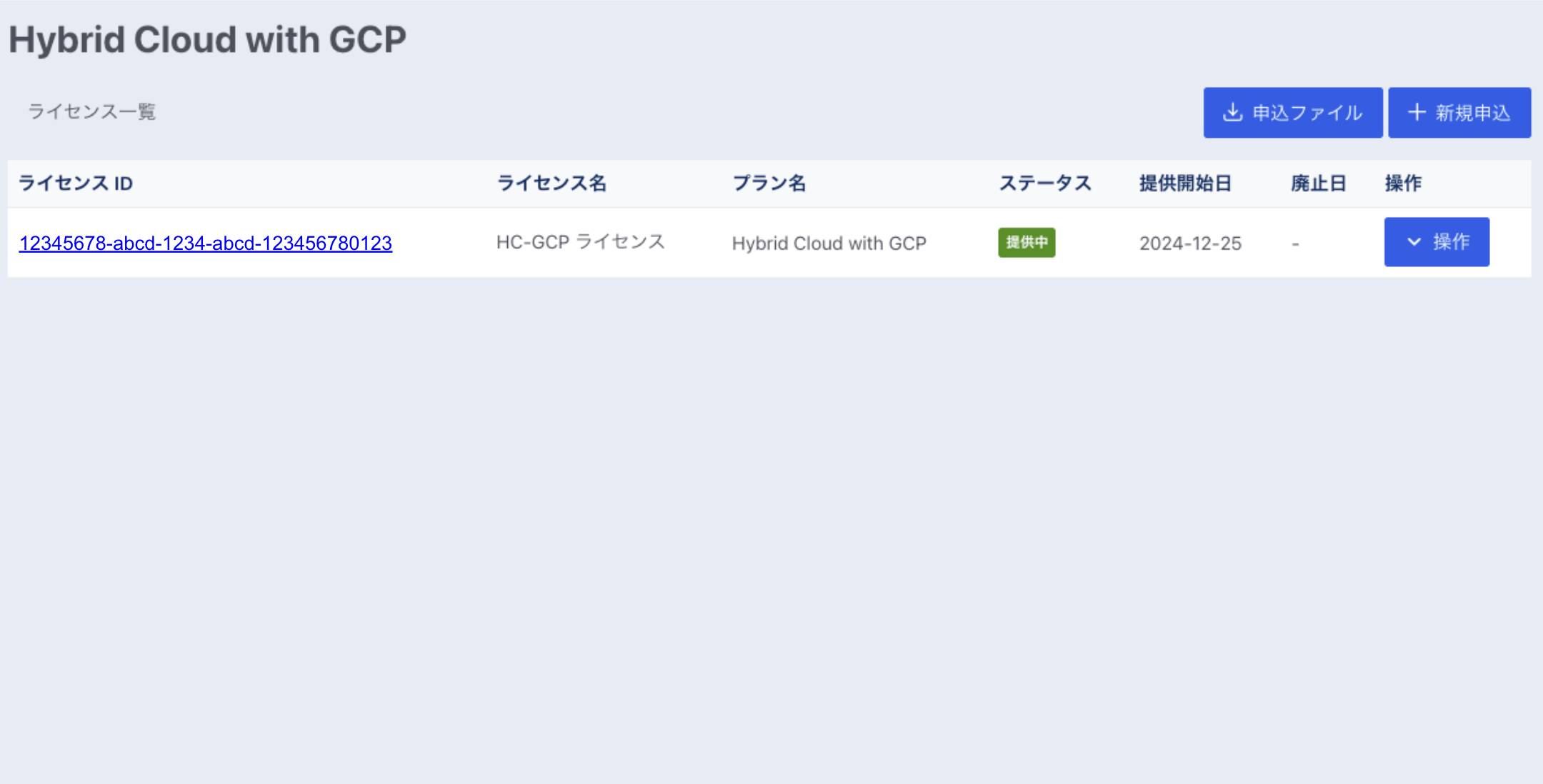Click the 廃止日 column header
The height and width of the screenshot is (784, 1543).
(1318, 184)
